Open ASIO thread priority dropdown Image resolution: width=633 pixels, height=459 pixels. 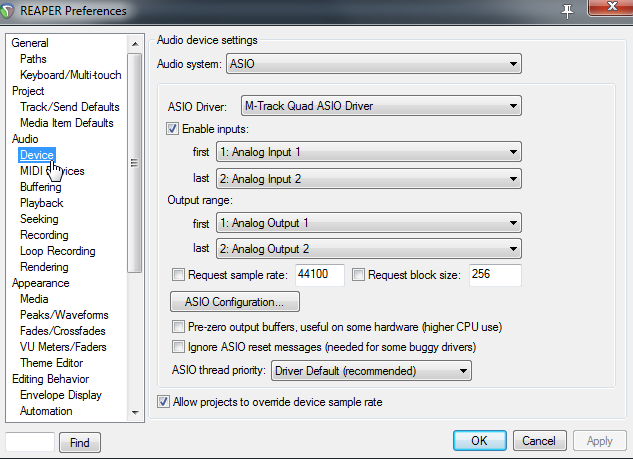(371, 371)
